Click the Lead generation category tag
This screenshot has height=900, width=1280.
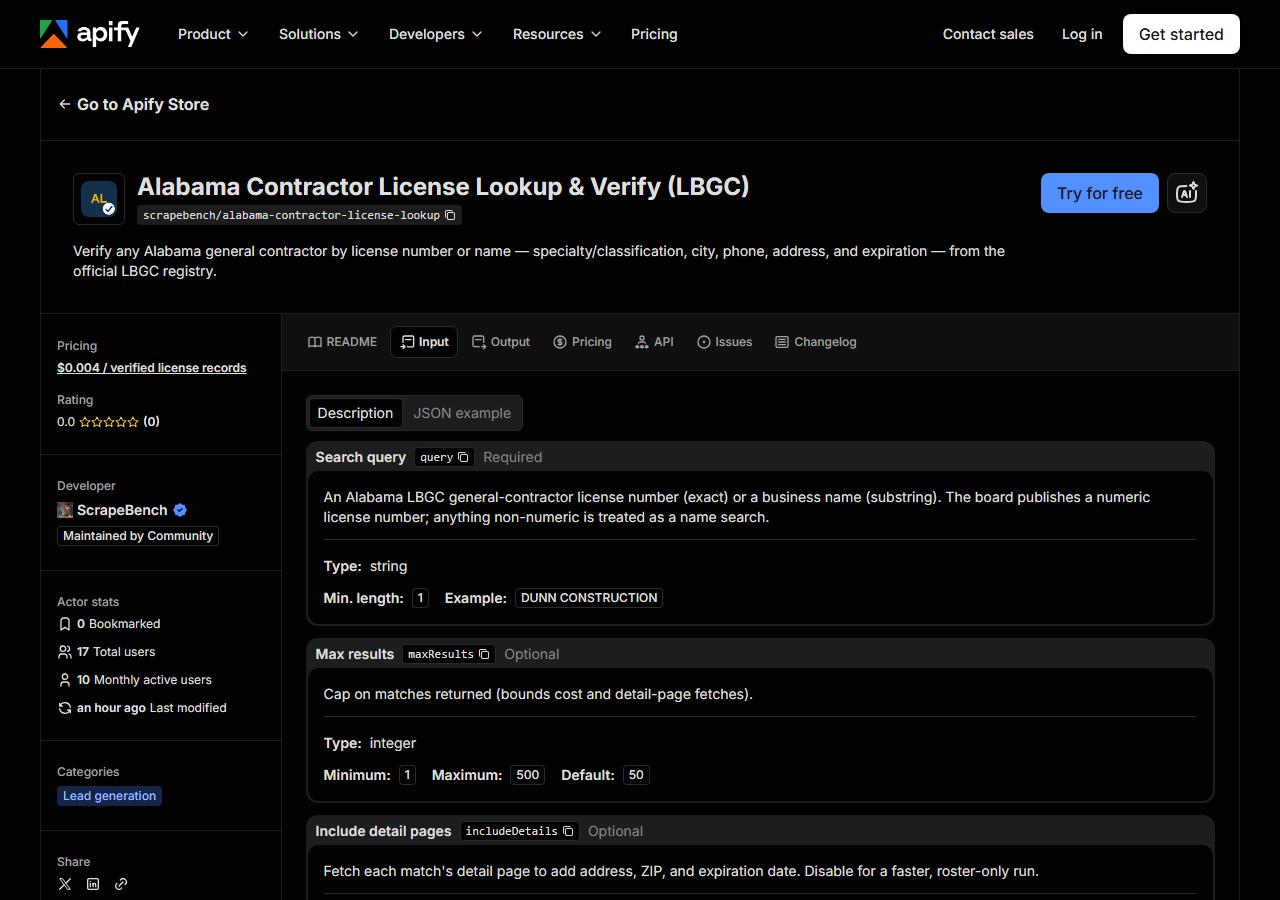pyautogui.click(x=109, y=796)
